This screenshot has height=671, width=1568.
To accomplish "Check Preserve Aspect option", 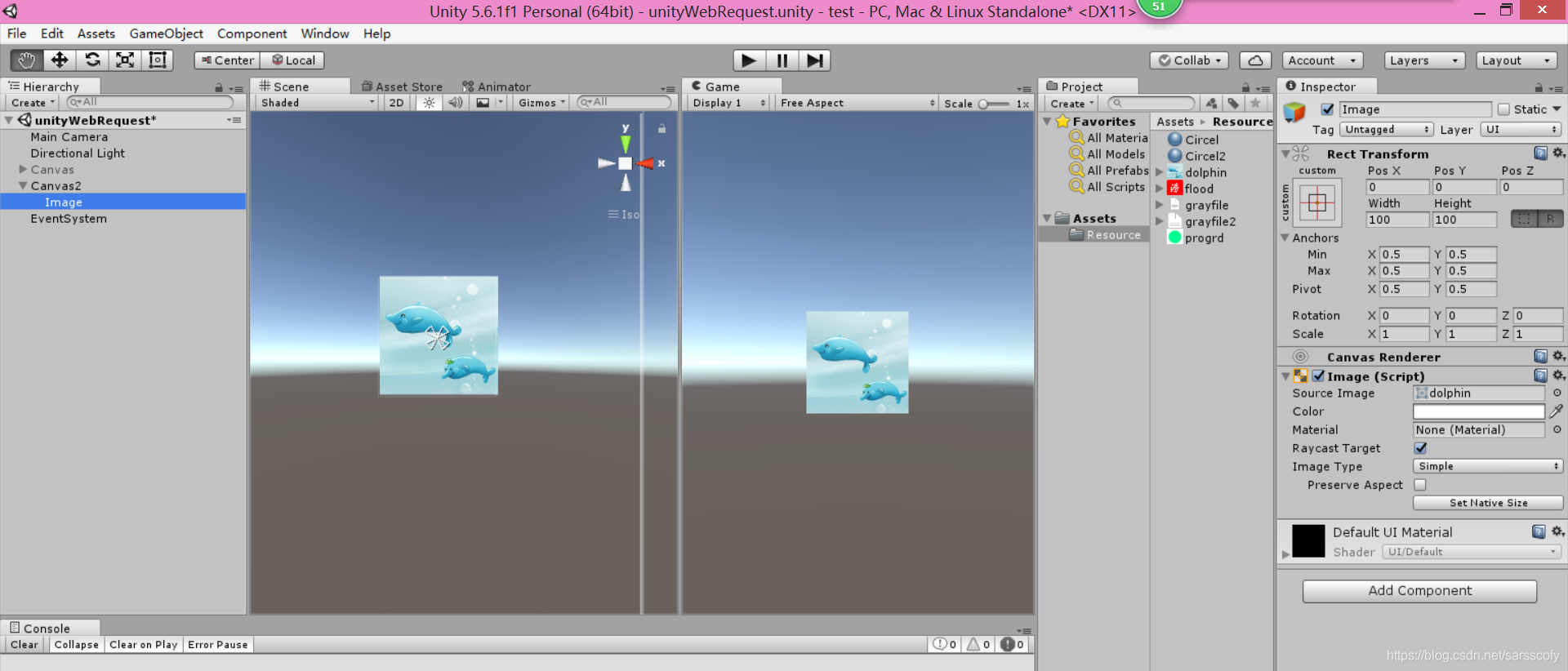I will [1420, 485].
